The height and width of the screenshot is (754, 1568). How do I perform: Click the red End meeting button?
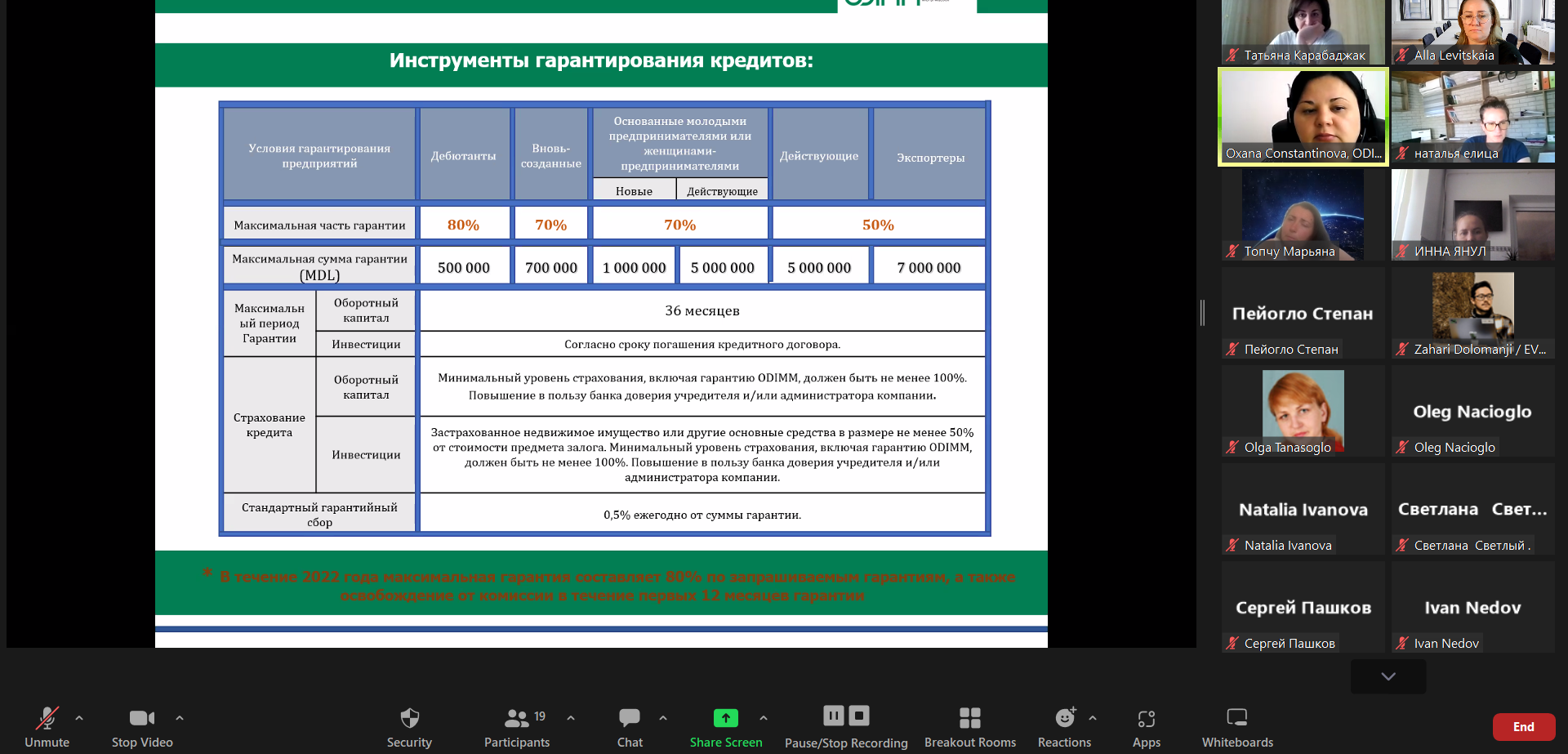click(x=1523, y=726)
